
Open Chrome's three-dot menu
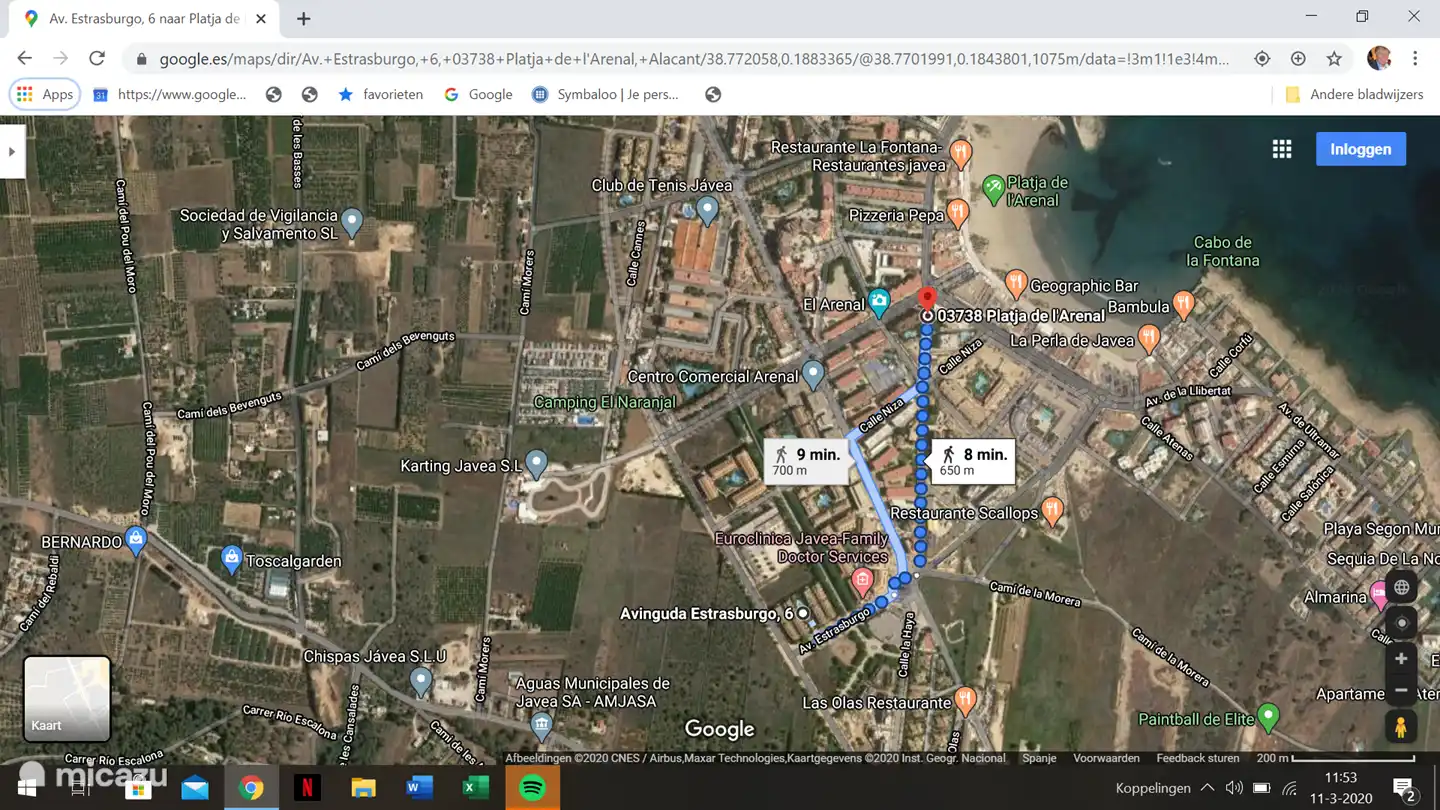point(1415,59)
